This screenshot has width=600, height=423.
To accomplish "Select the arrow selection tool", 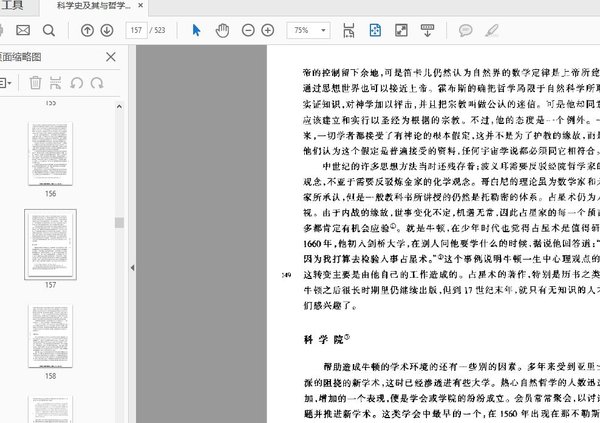I will tap(196, 31).
